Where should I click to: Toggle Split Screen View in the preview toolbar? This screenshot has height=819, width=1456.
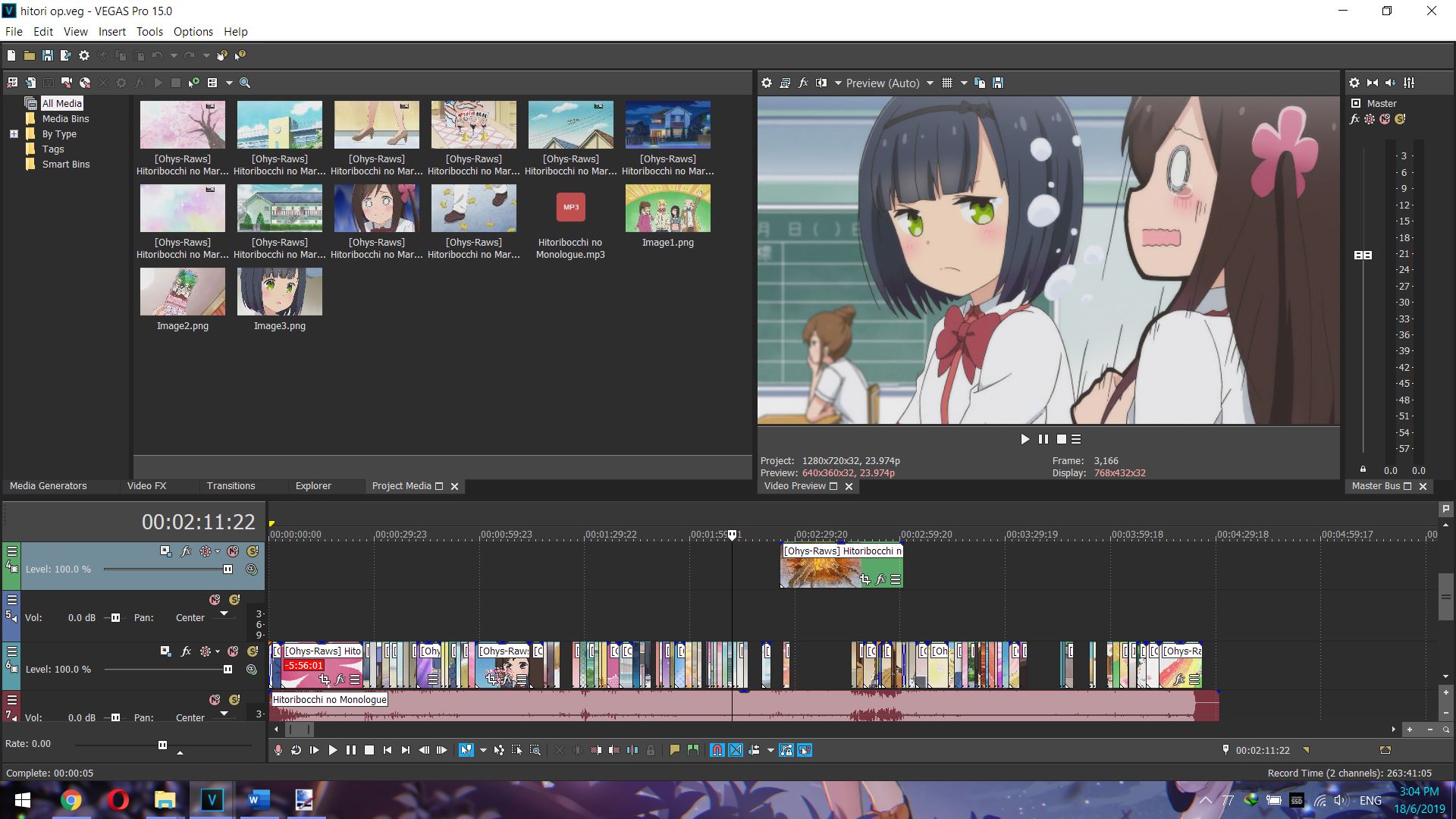click(x=821, y=83)
